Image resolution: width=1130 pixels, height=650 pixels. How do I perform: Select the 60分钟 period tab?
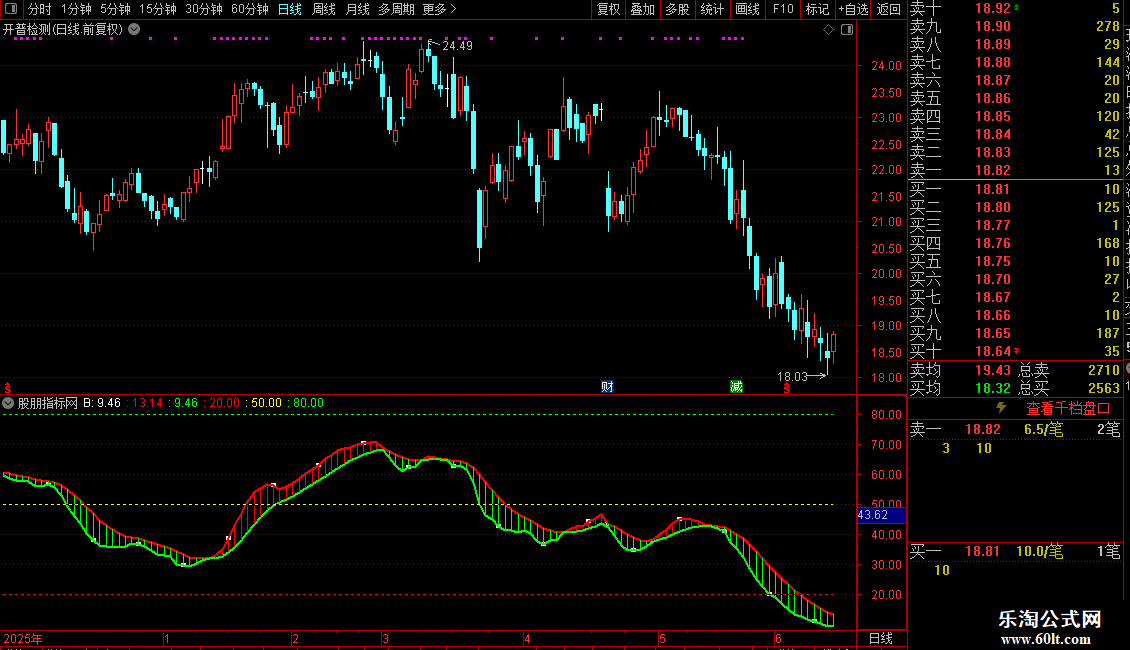250,9
